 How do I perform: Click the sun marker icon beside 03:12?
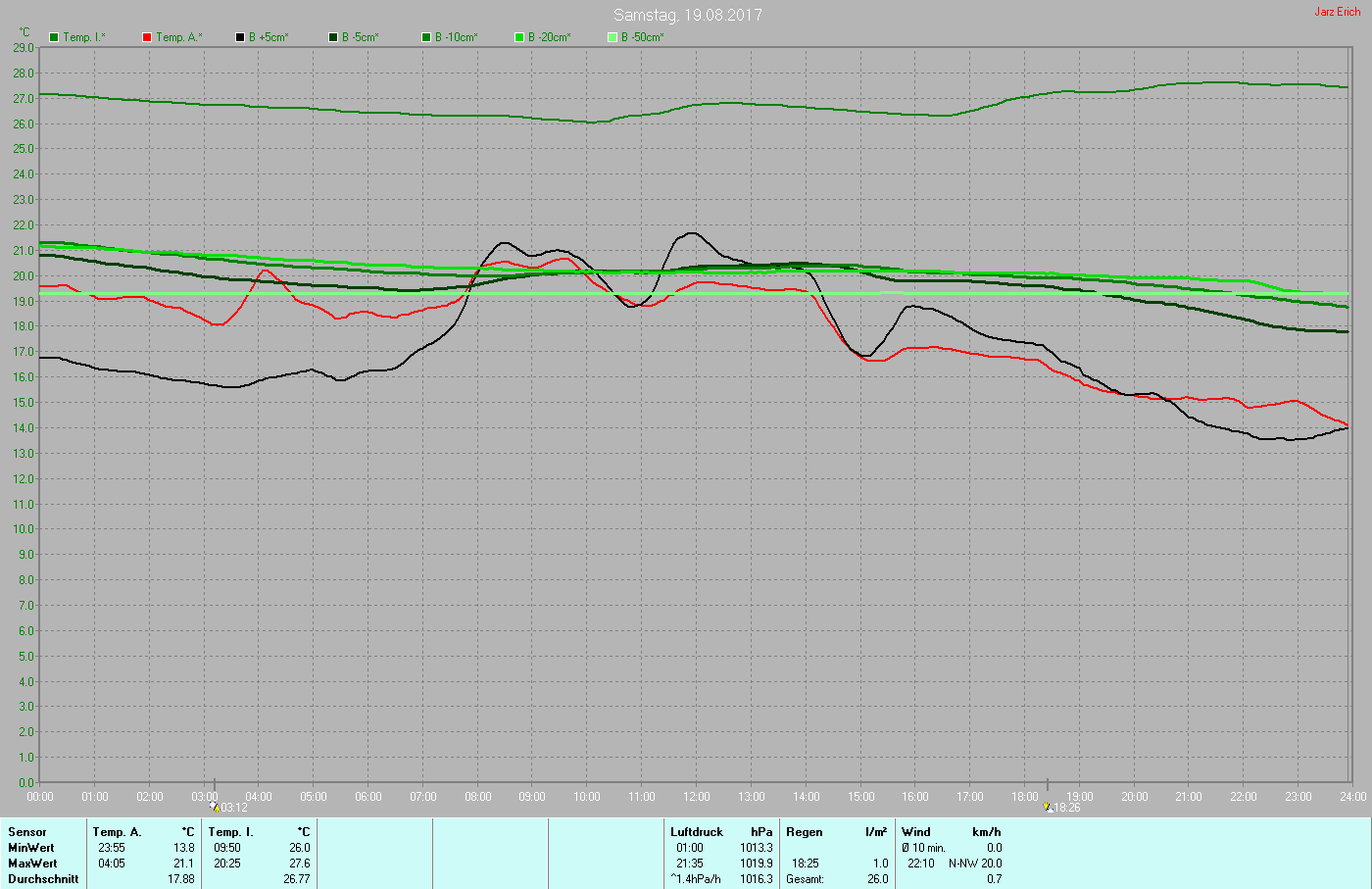tap(214, 807)
